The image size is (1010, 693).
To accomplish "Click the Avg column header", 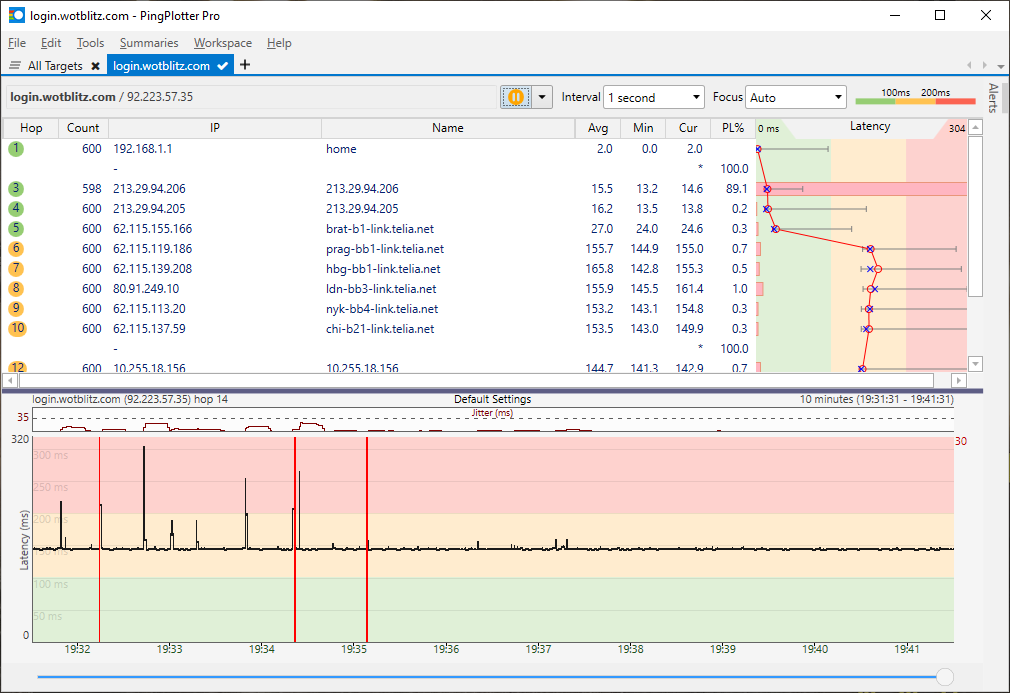I will coord(598,128).
